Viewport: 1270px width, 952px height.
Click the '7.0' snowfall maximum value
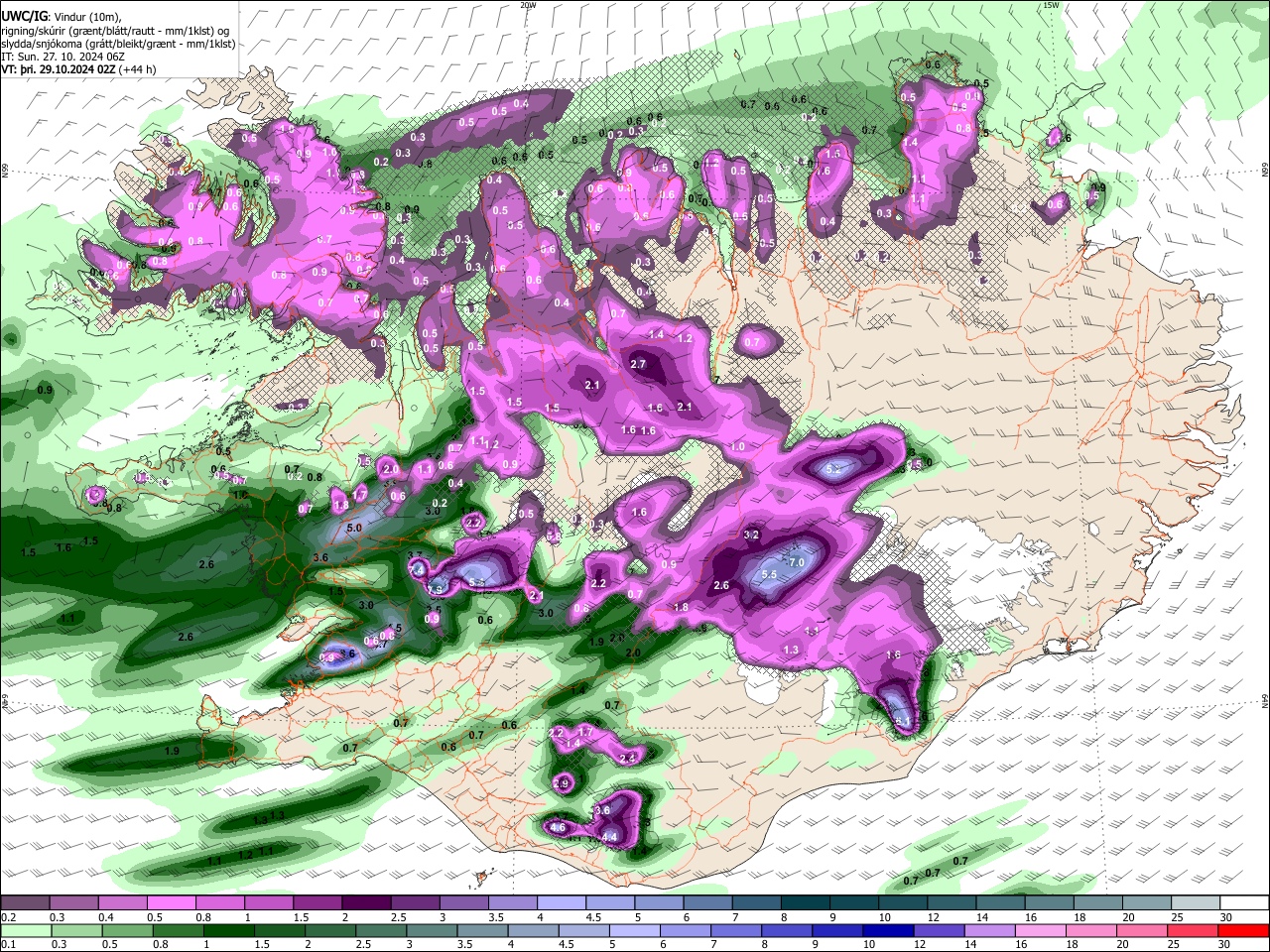(x=797, y=563)
